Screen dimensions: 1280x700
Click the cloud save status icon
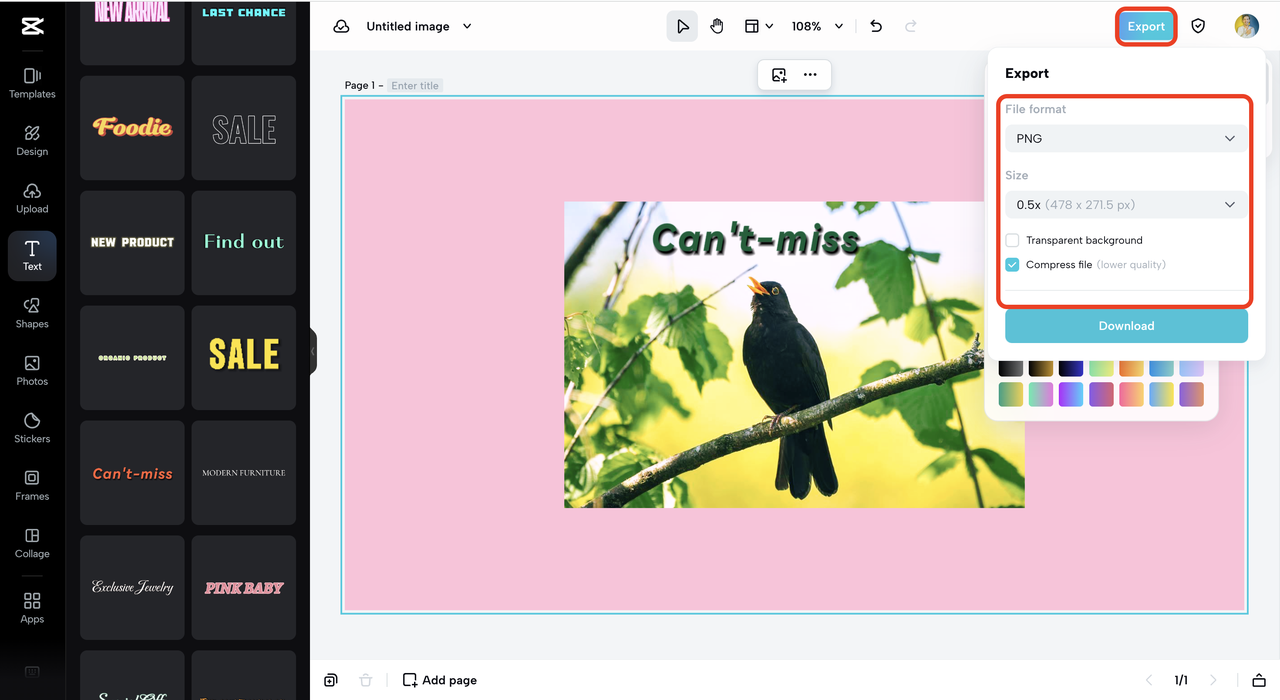coord(341,26)
